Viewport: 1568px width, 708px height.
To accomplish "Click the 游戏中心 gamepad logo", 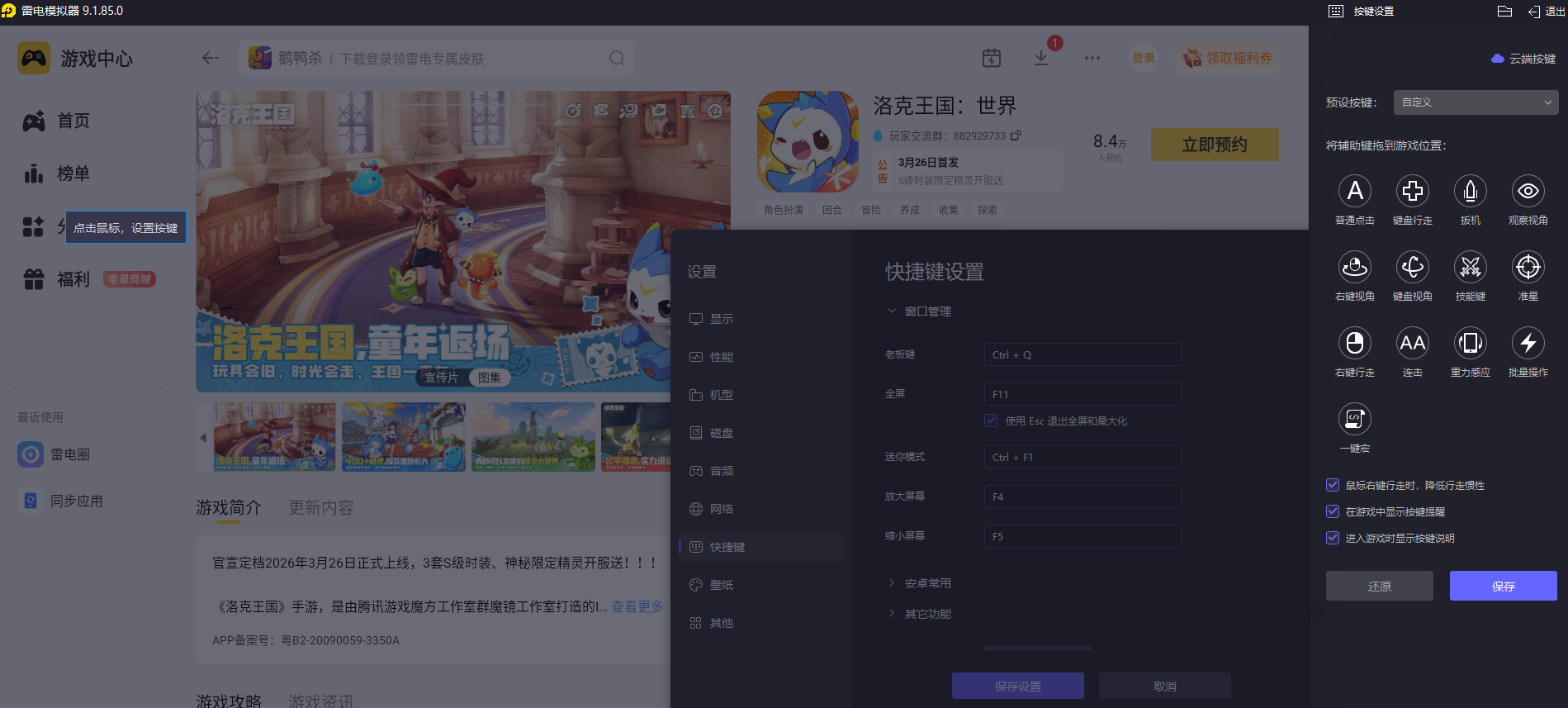I will pyautogui.click(x=34, y=59).
